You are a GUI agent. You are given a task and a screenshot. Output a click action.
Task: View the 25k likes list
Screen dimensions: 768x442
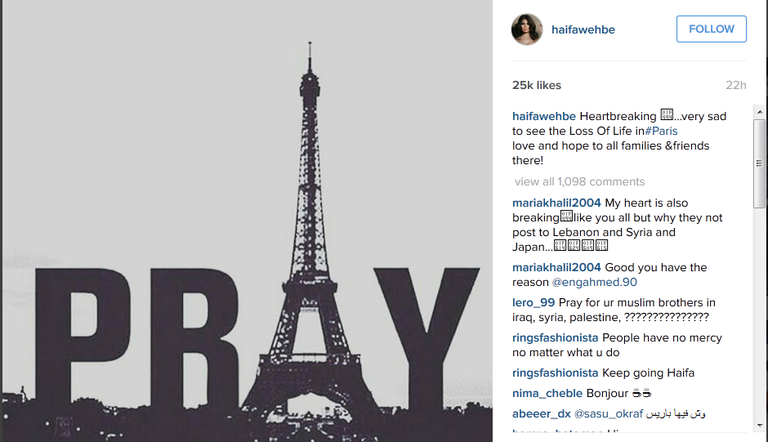(536, 85)
